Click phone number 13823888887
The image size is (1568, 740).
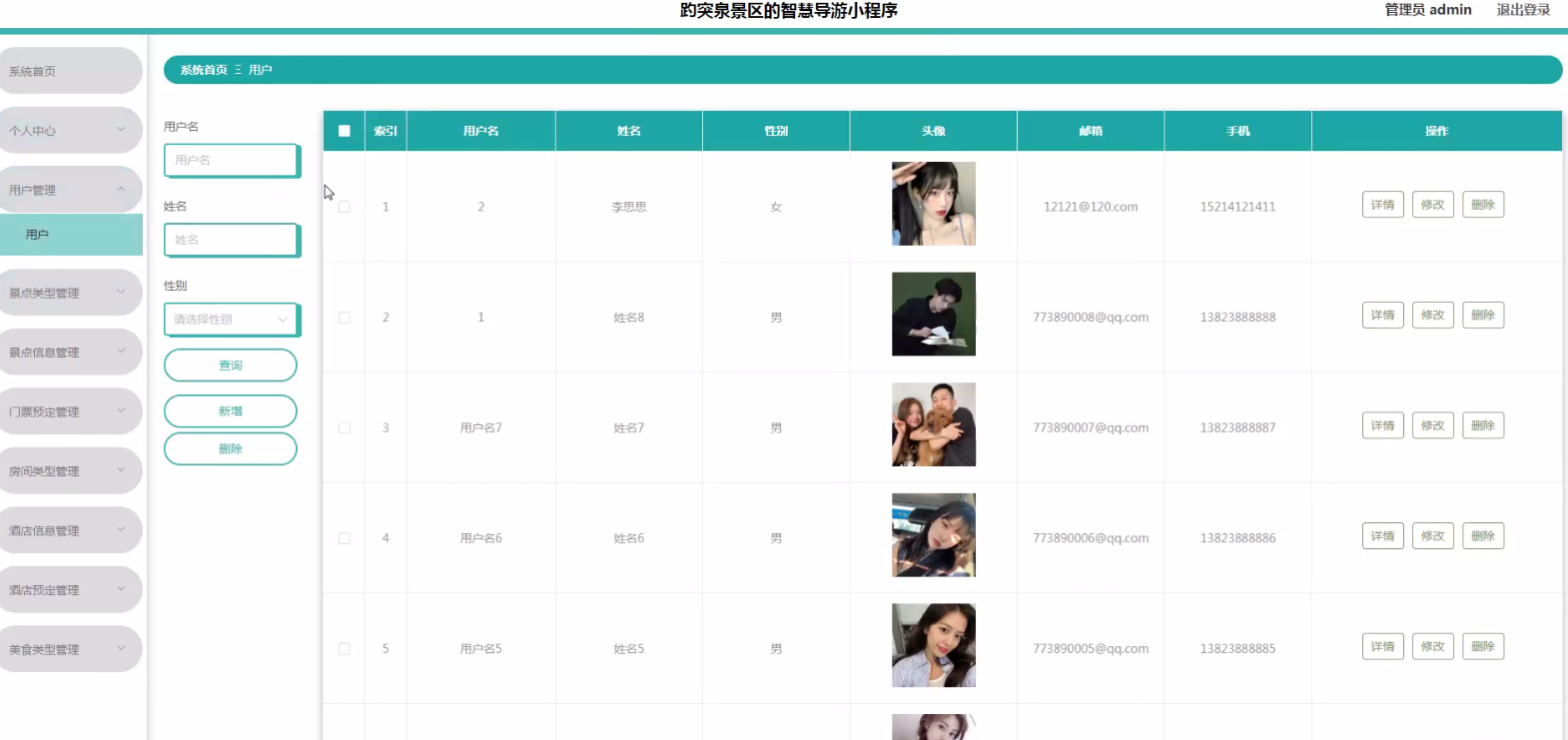(1238, 427)
